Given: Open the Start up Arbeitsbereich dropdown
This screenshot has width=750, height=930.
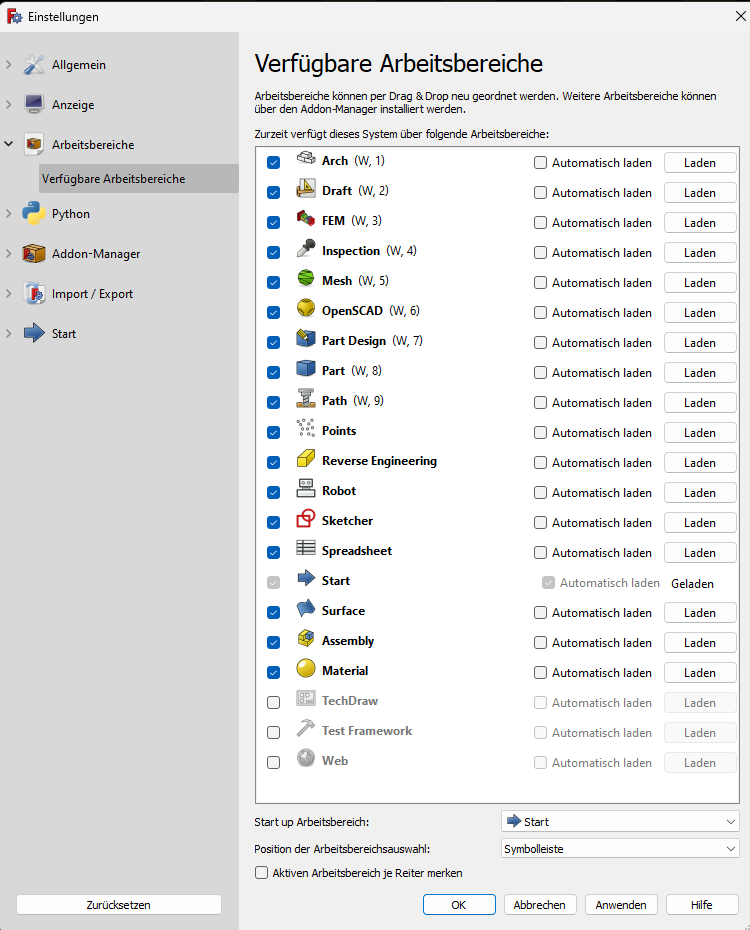Looking at the screenshot, I should tap(620, 822).
